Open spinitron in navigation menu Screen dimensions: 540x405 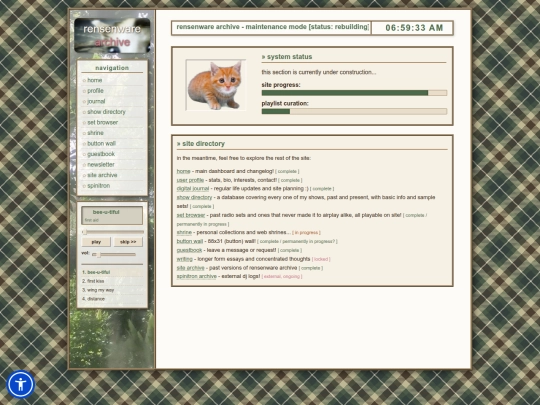(x=98, y=186)
